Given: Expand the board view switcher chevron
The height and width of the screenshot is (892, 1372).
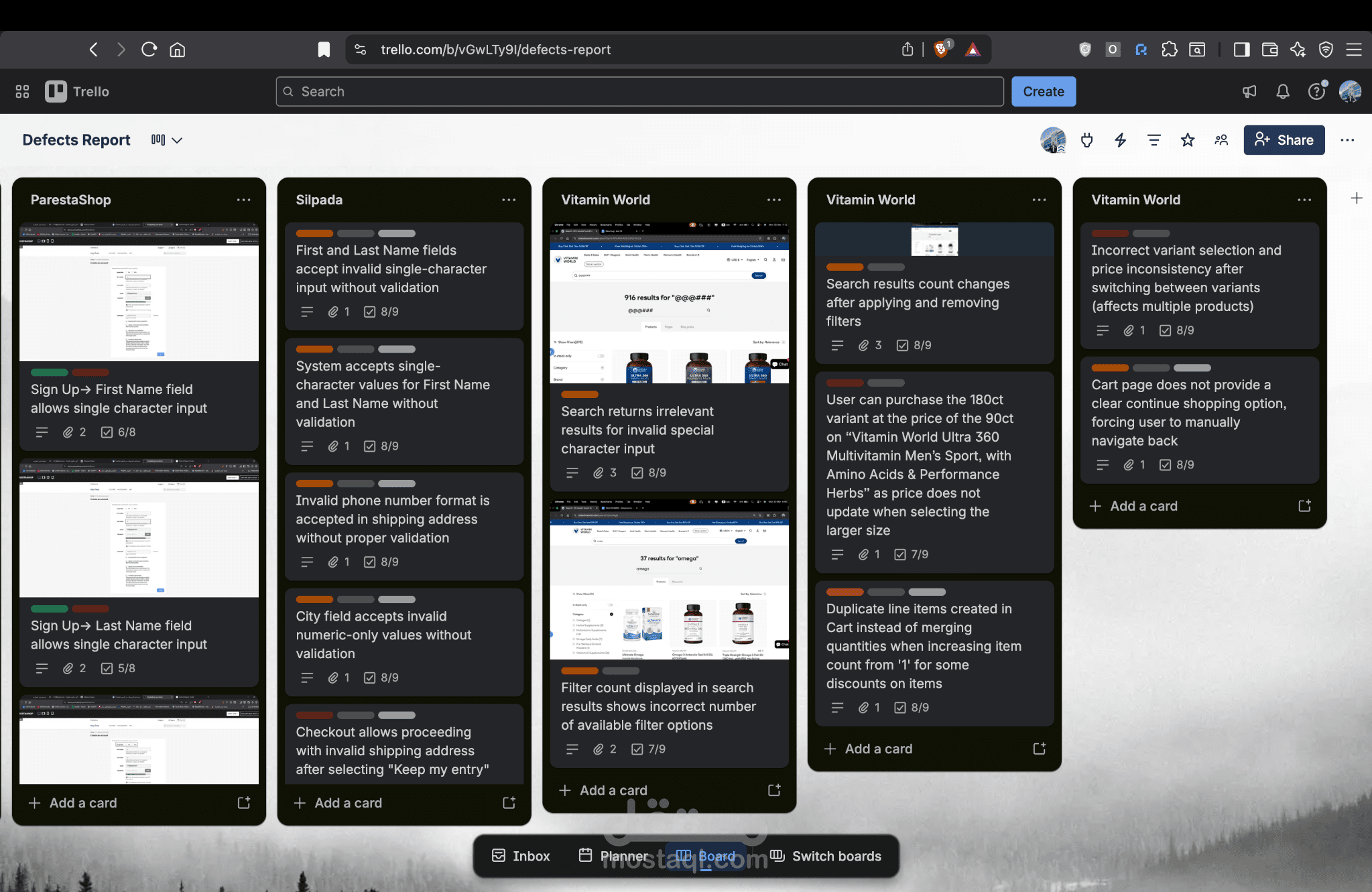Looking at the screenshot, I should (177, 140).
